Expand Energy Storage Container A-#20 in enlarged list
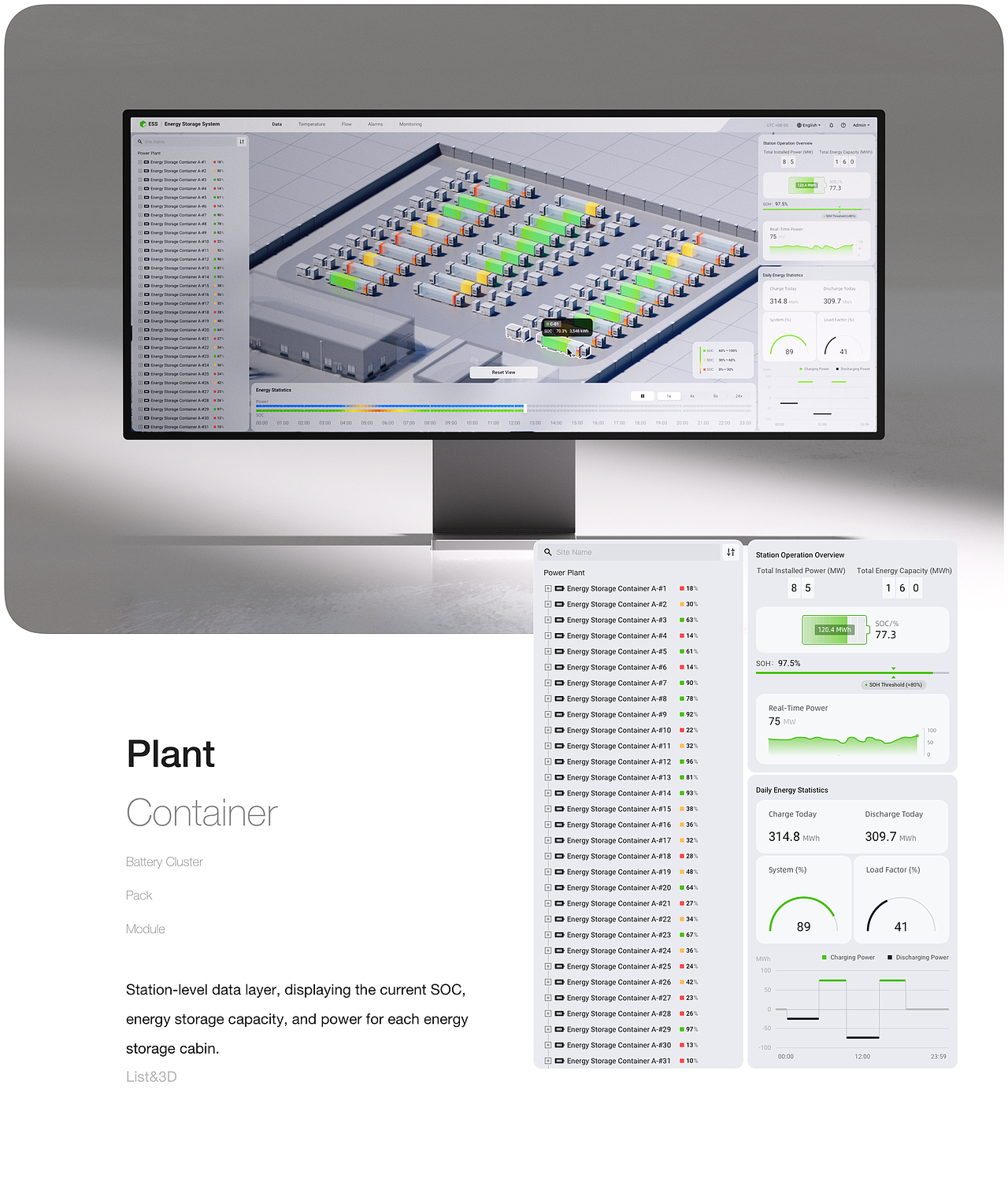1008x1182 pixels. (548, 887)
